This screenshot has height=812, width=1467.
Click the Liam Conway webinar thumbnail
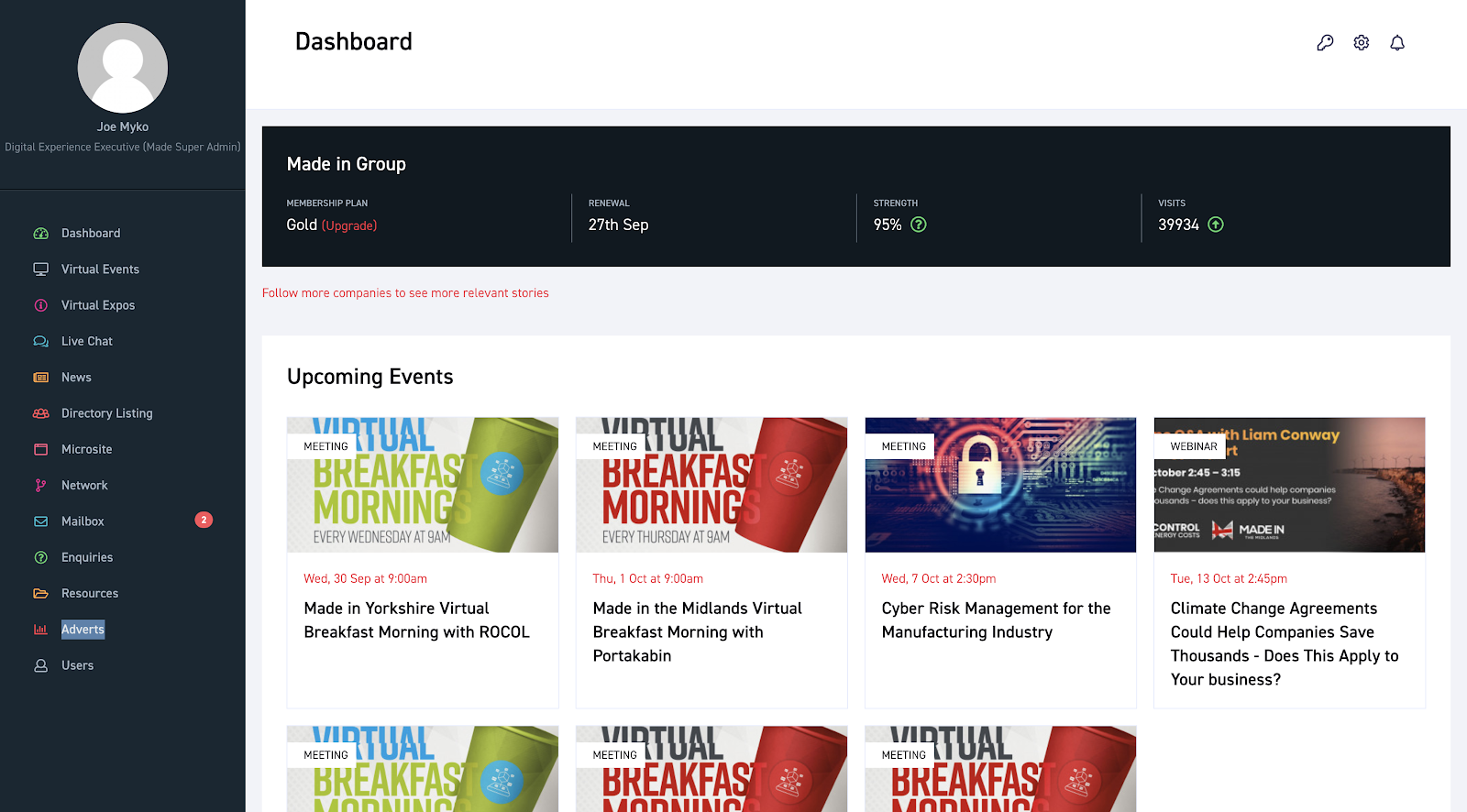click(1289, 485)
